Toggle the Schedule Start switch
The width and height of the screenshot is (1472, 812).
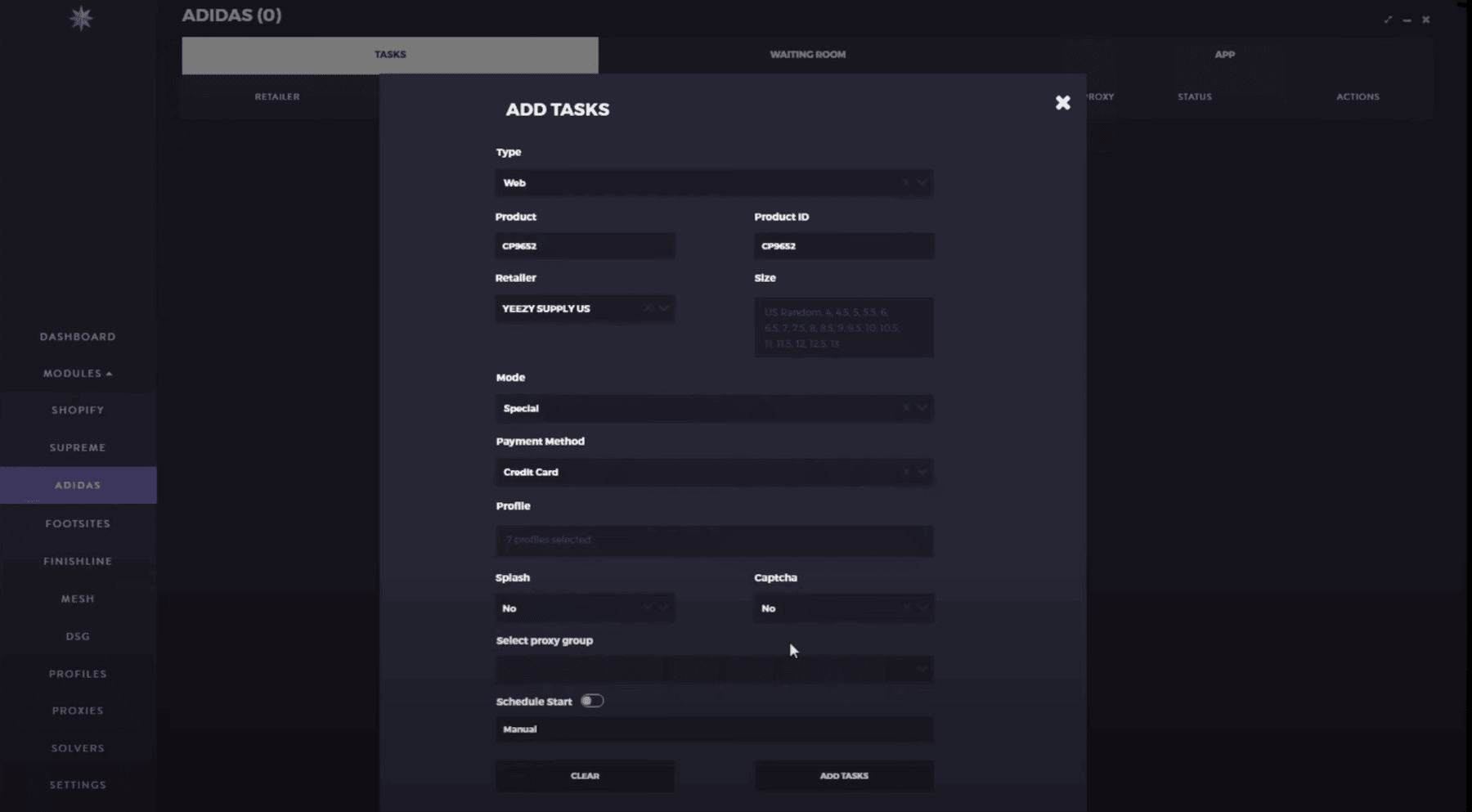click(x=592, y=701)
